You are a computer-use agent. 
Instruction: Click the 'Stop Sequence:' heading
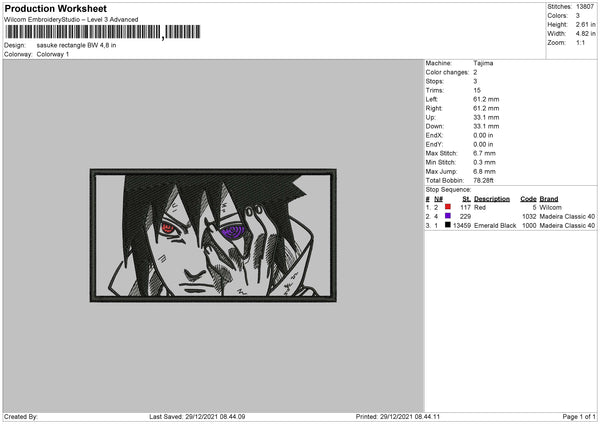(x=448, y=189)
